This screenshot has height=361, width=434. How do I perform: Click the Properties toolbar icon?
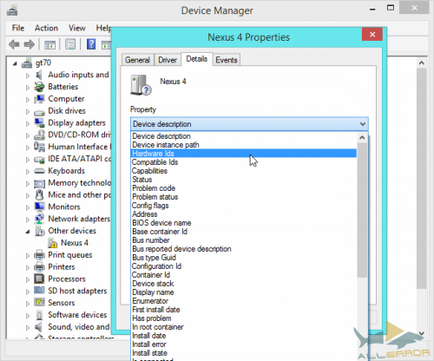click(x=70, y=44)
